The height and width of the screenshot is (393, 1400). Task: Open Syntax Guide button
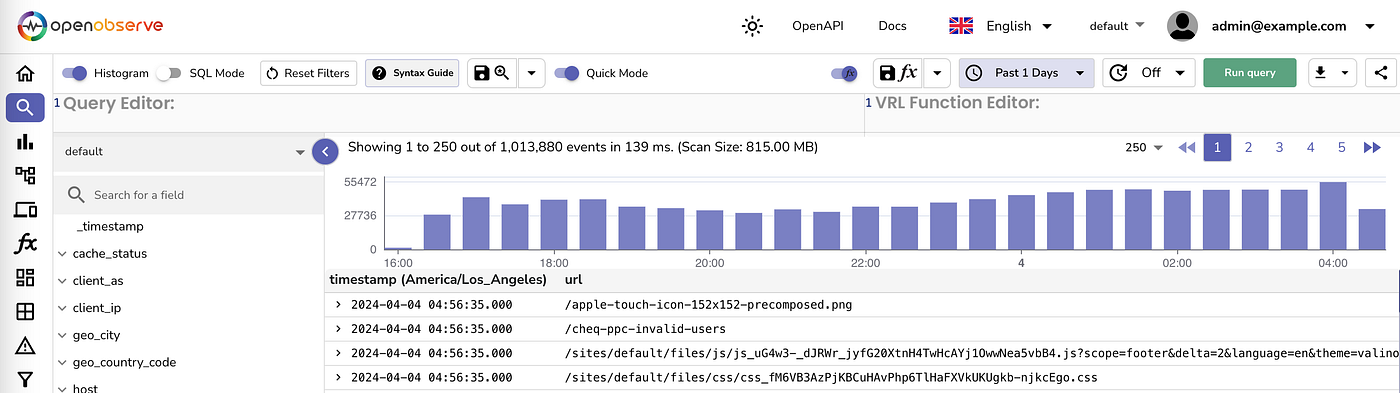[412, 73]
